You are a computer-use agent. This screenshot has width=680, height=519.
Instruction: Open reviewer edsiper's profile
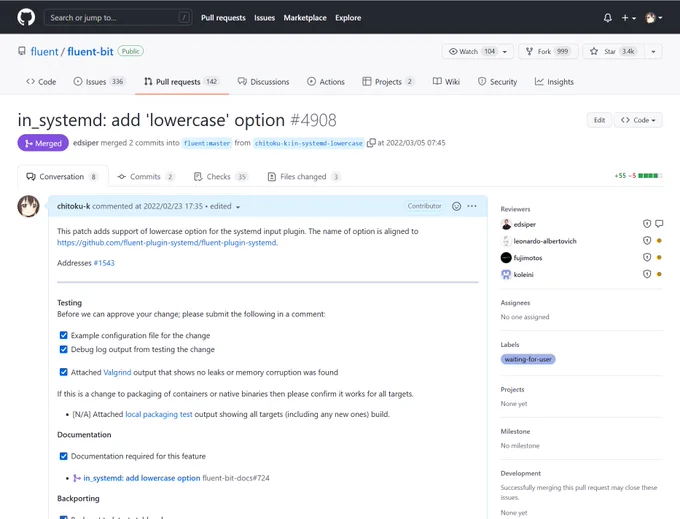pos(524,224)
